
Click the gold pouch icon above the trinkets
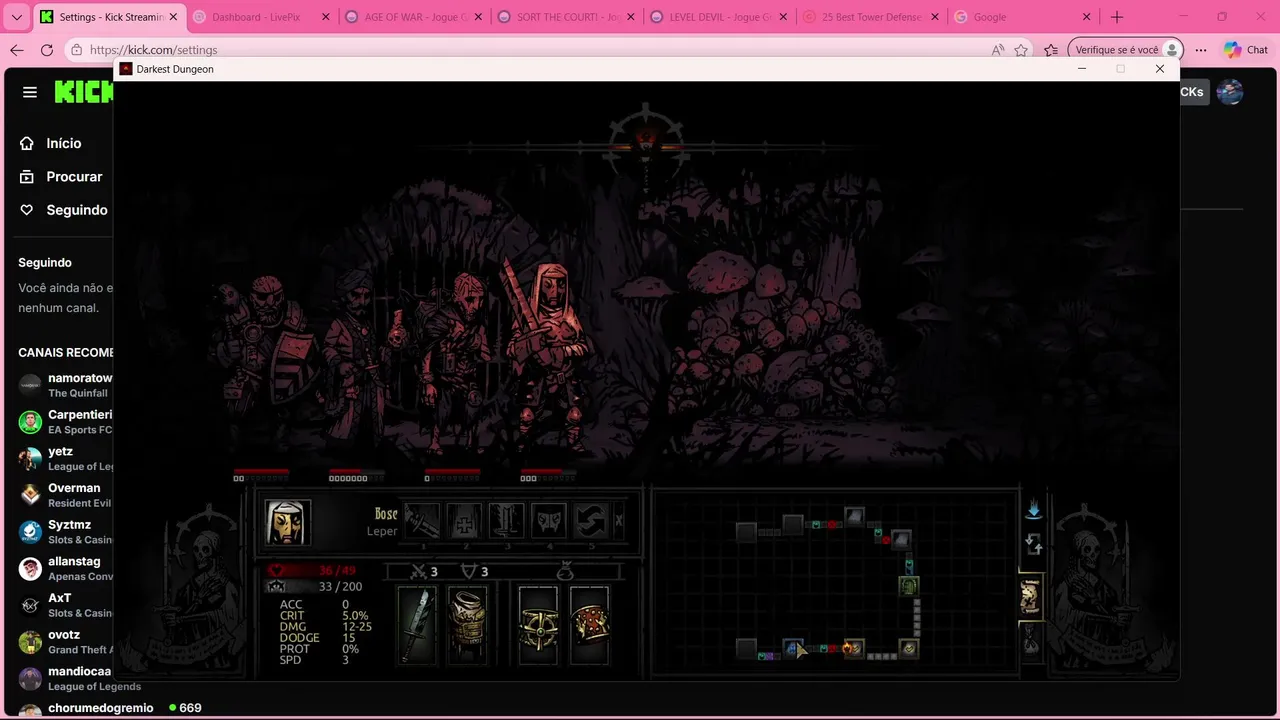point(565,571)
